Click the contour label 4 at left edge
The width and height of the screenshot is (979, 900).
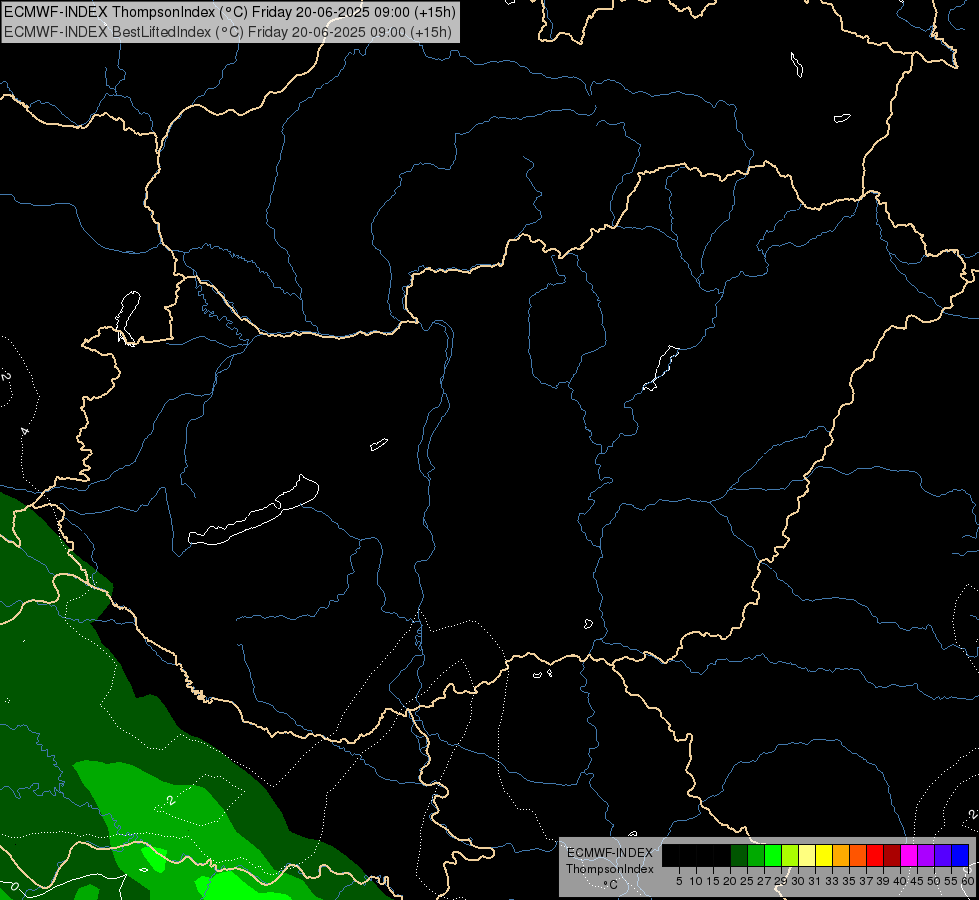point(24,431)
